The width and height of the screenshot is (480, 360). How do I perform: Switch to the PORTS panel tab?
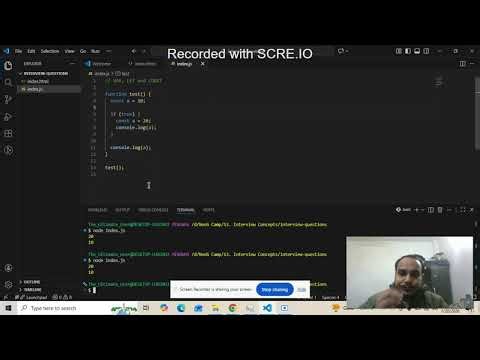click(209, 210)
